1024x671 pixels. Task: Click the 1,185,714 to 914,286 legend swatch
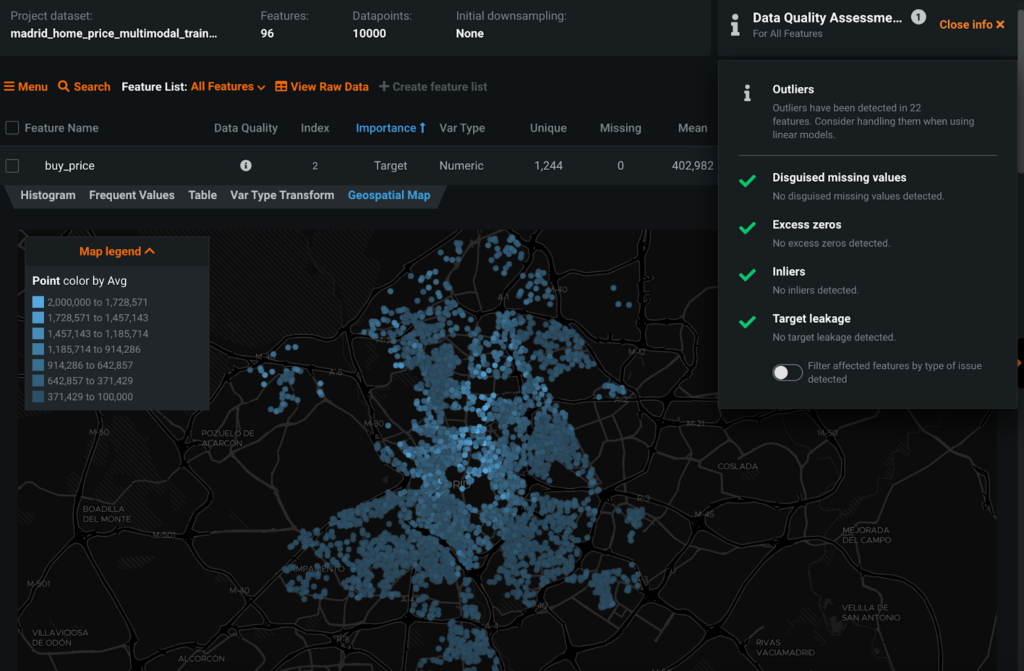coord(38,349)
